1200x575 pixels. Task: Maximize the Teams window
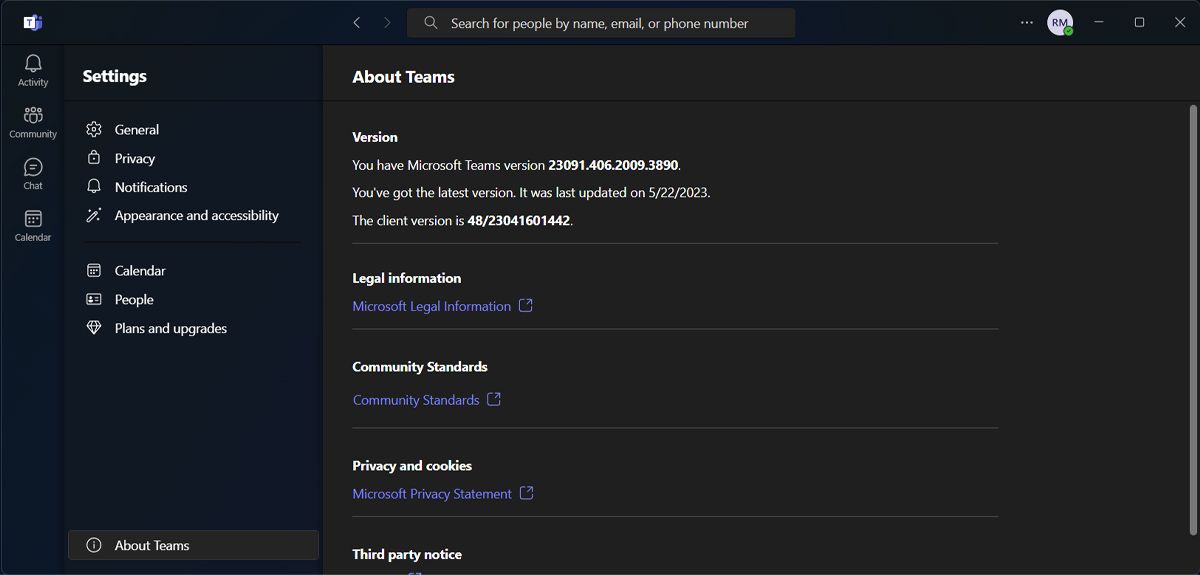coord(1139,22)
